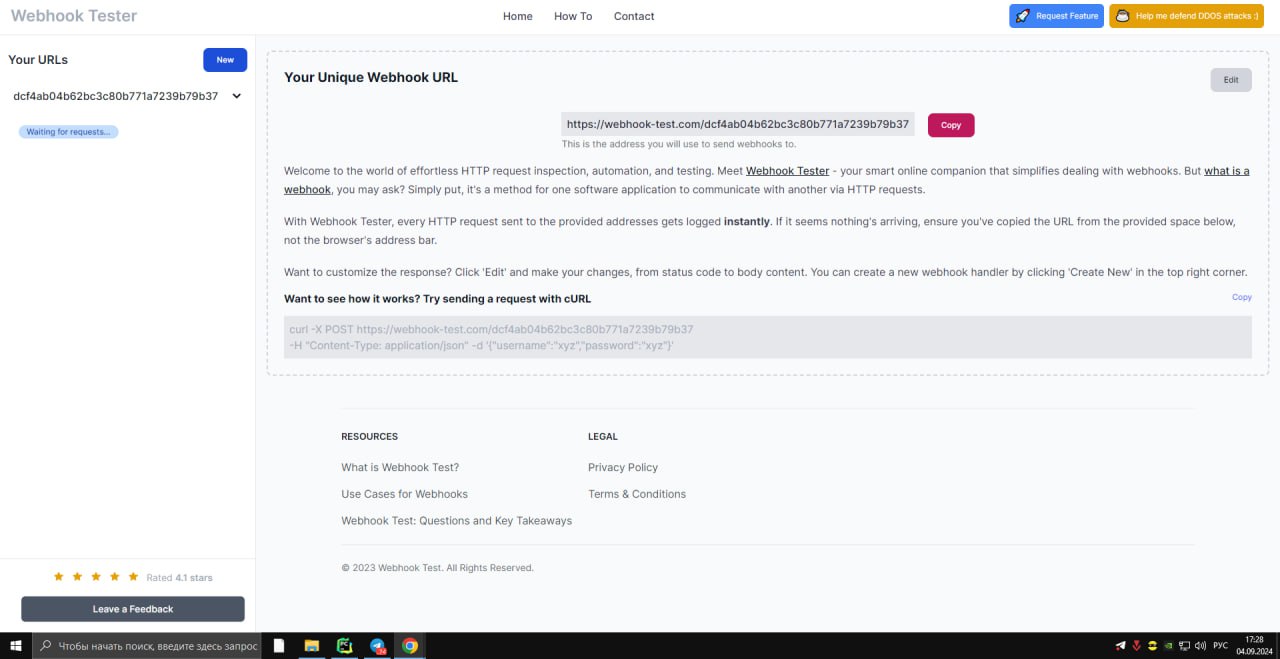Viewport: 1280px width, 659px height.
Task: Click Help me defend DDOS attacks button
Action: (1186, 16)
